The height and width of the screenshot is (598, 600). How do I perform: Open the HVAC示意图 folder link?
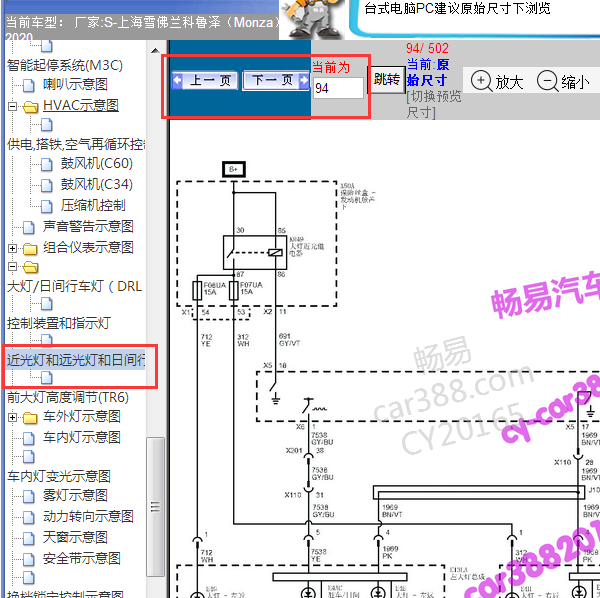coord(81,105)
